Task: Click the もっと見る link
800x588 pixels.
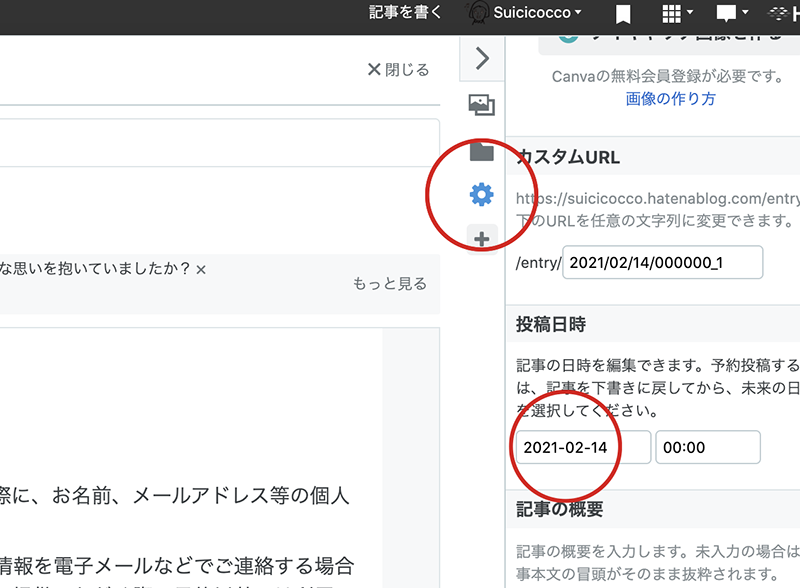Action: [390, 284]
